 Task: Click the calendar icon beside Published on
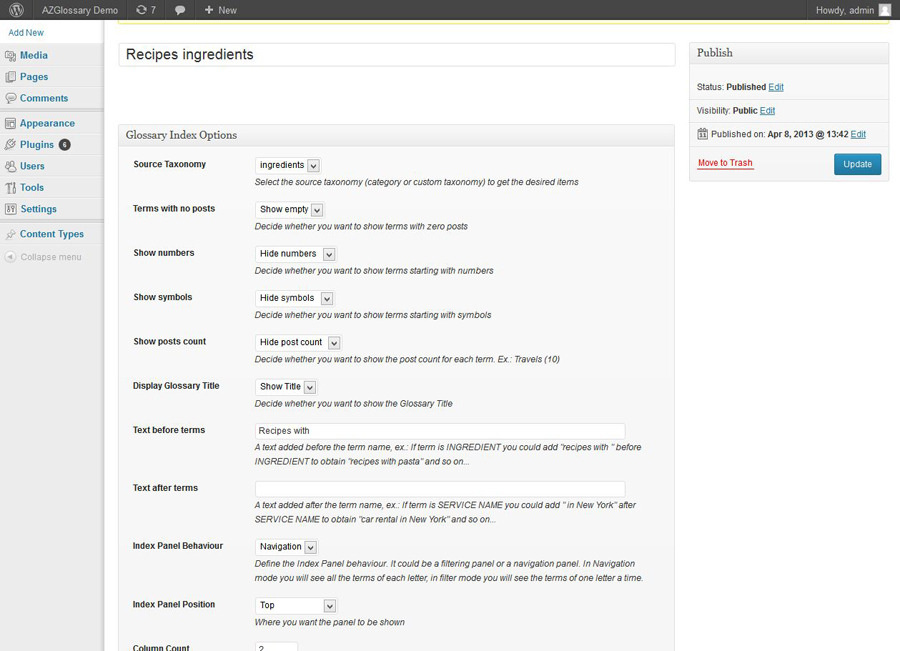703,134
